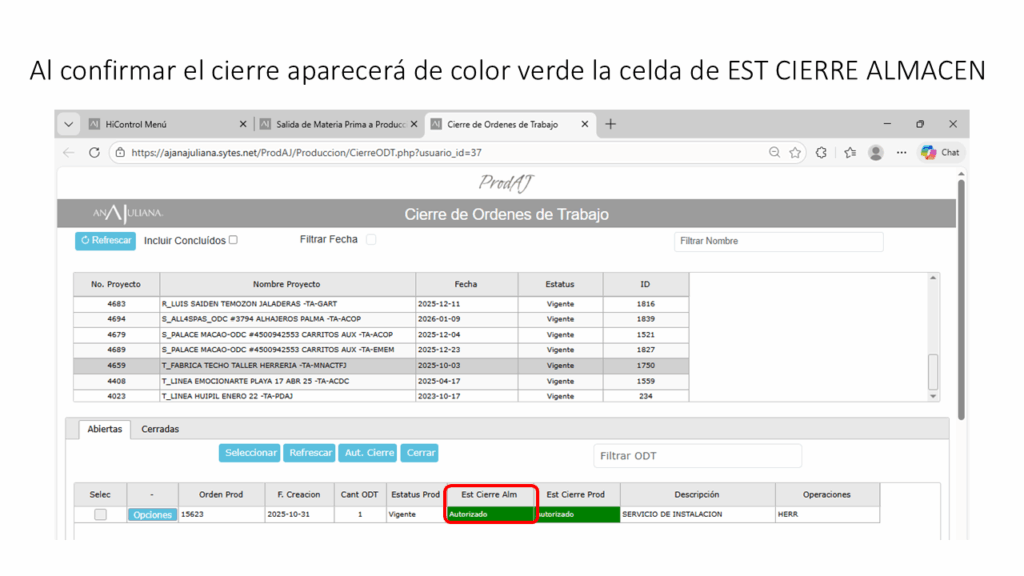The width and height of the screenshot is (1024, 576).
Task: Open the browser extensions icon
Action: tap(822, 153)
